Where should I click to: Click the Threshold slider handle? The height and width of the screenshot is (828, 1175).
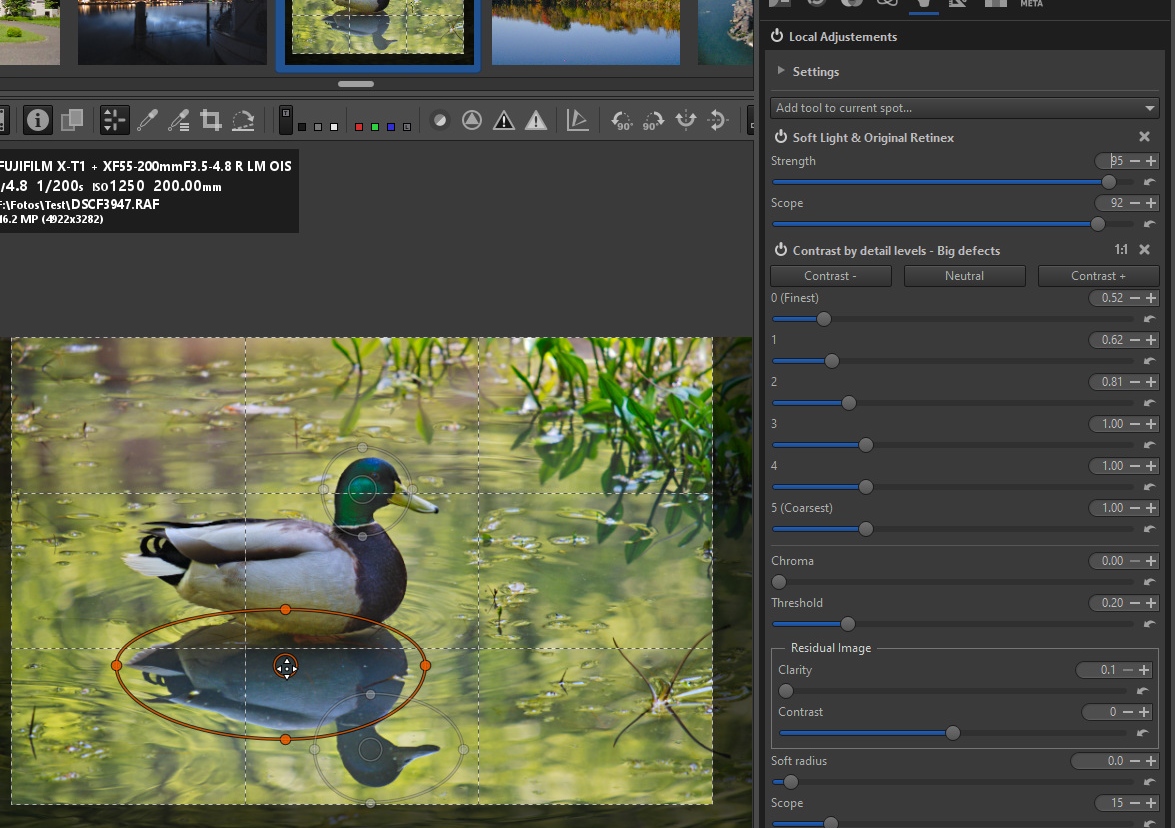[x=848, y=624]
